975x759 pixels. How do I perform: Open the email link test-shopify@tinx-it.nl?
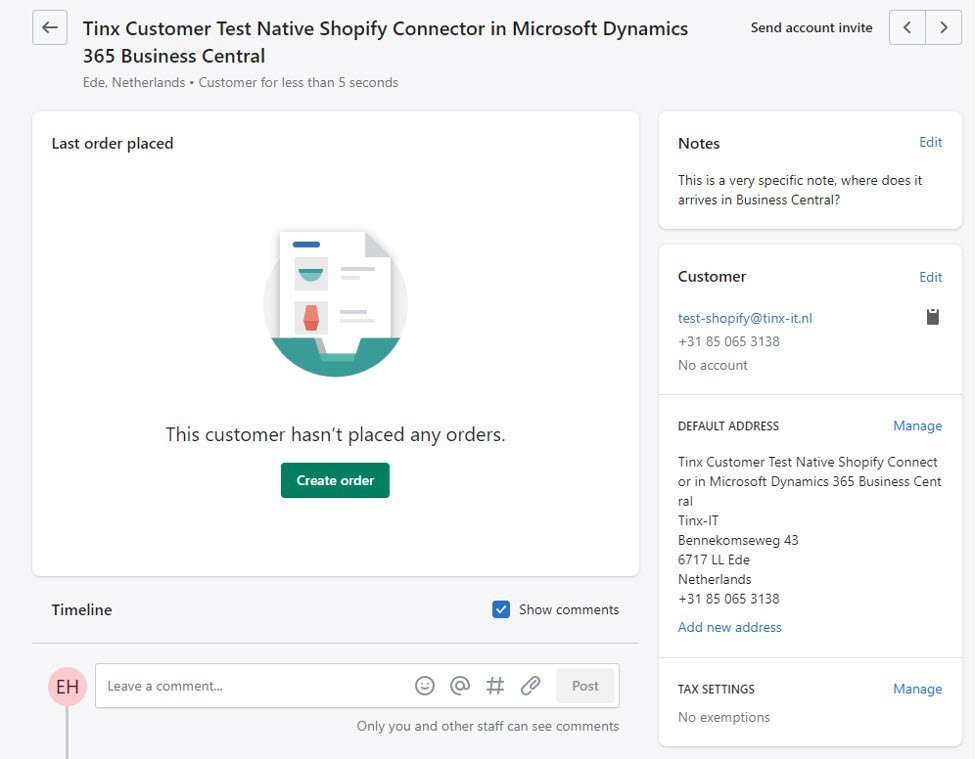pyautogui.click(x=746, y=317)
